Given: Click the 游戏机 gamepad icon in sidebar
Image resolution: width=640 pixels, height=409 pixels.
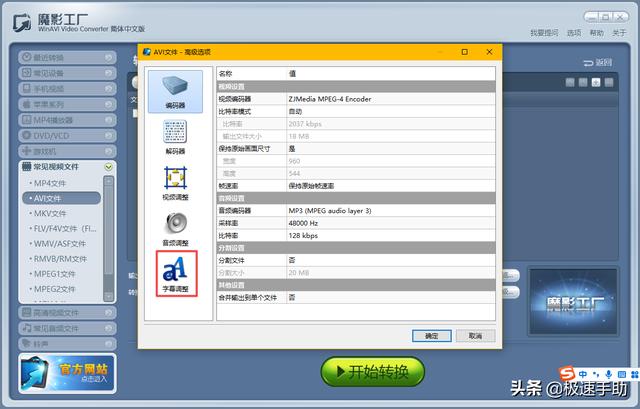Looking at the screenshot, I should pyautogui.click(x=27, y=151).
